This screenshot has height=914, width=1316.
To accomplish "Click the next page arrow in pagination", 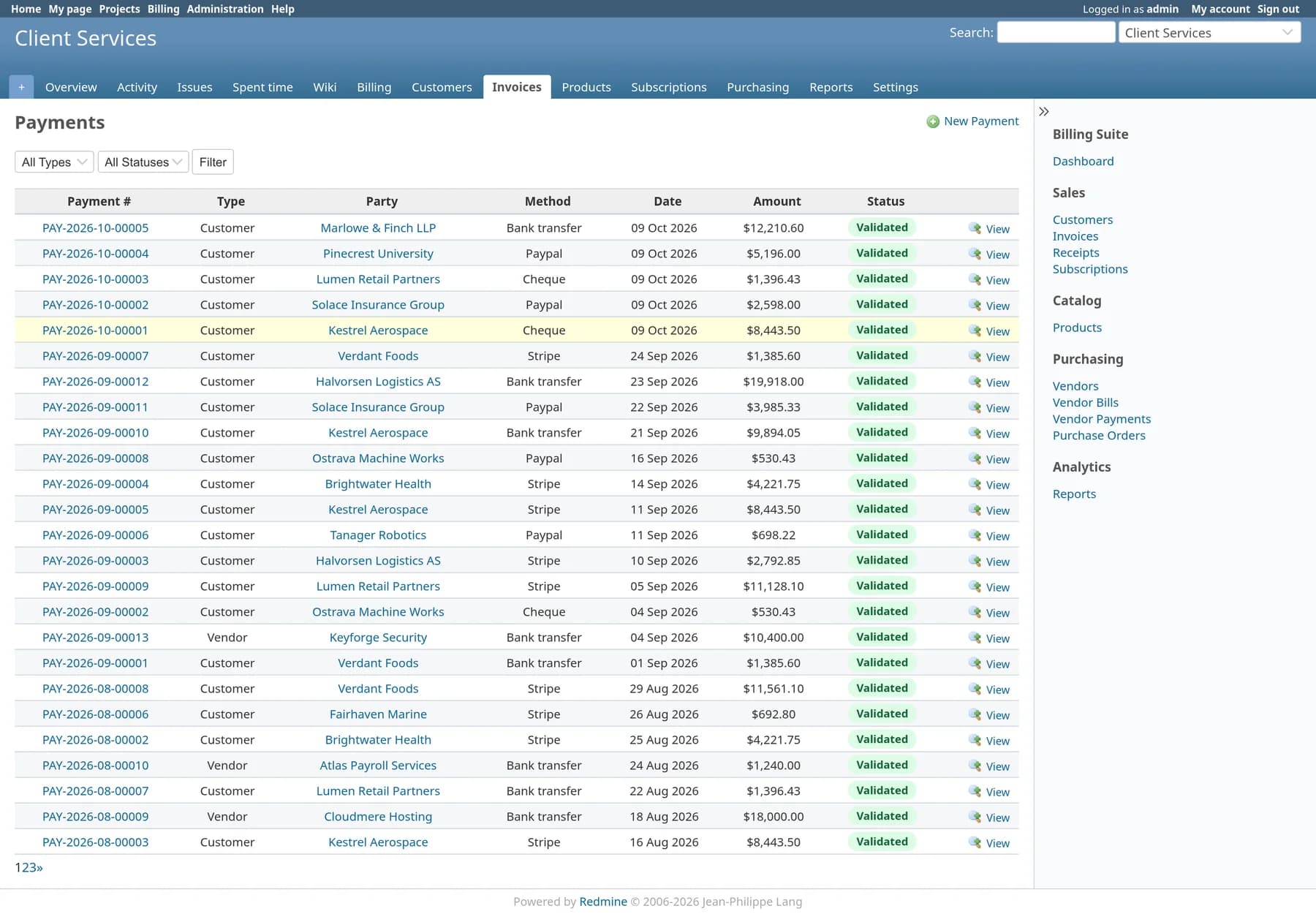I will point(39,867).
